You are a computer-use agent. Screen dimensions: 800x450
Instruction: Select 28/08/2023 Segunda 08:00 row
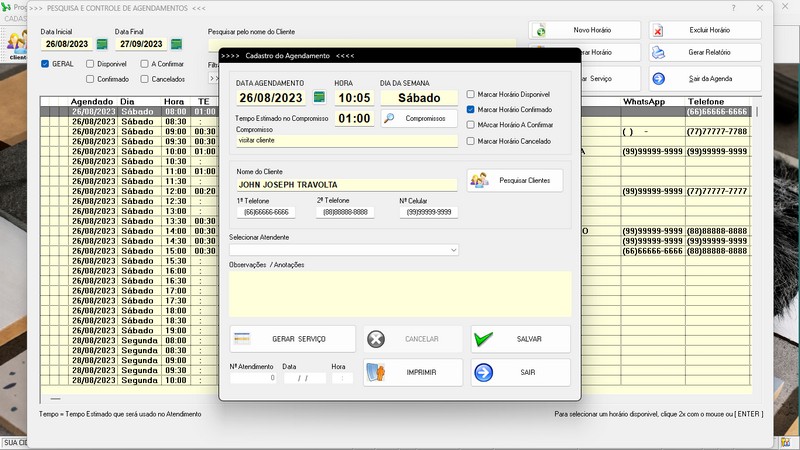(x=395, y=340)
